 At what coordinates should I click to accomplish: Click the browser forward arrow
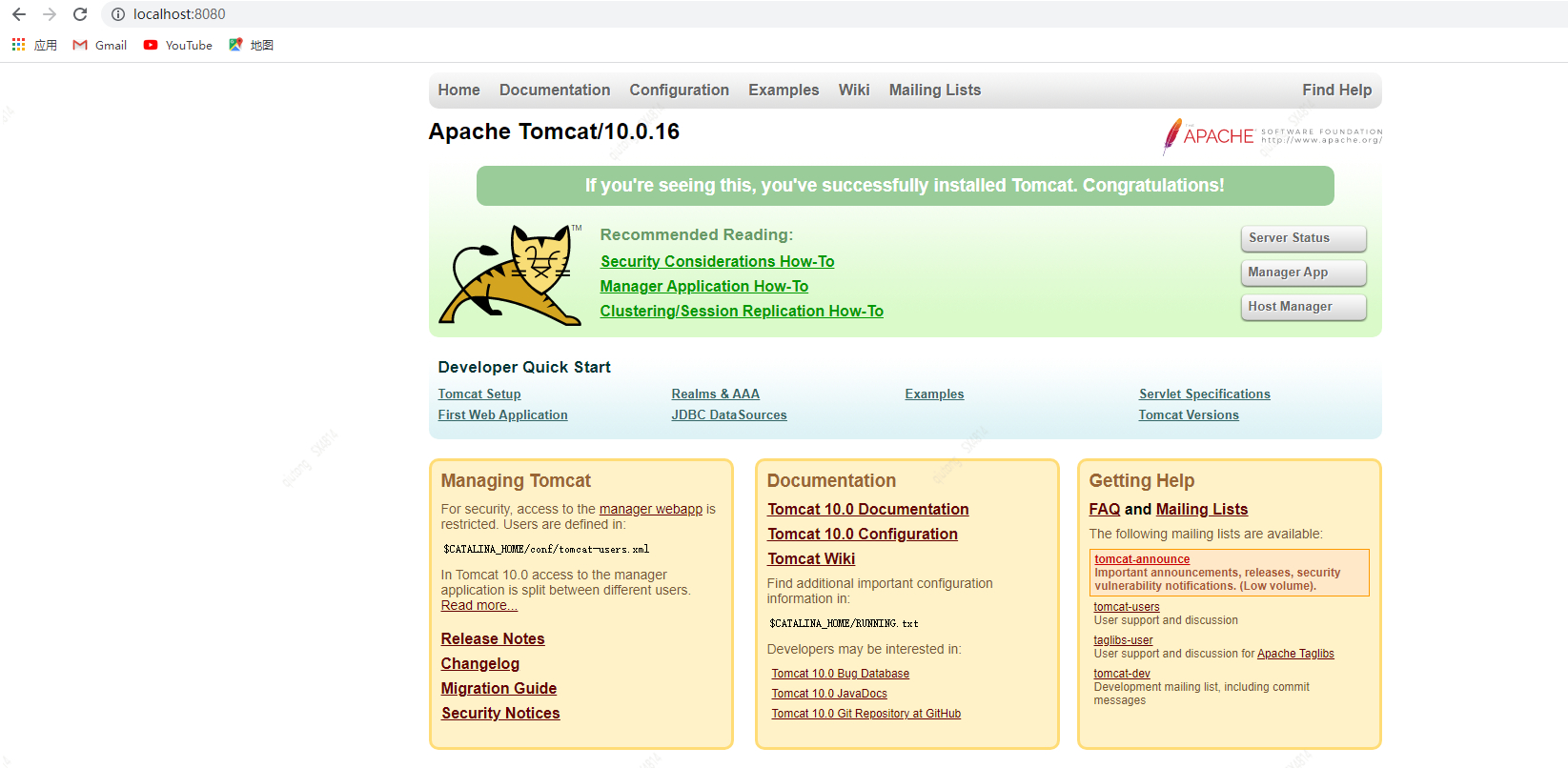pos(50,14)
